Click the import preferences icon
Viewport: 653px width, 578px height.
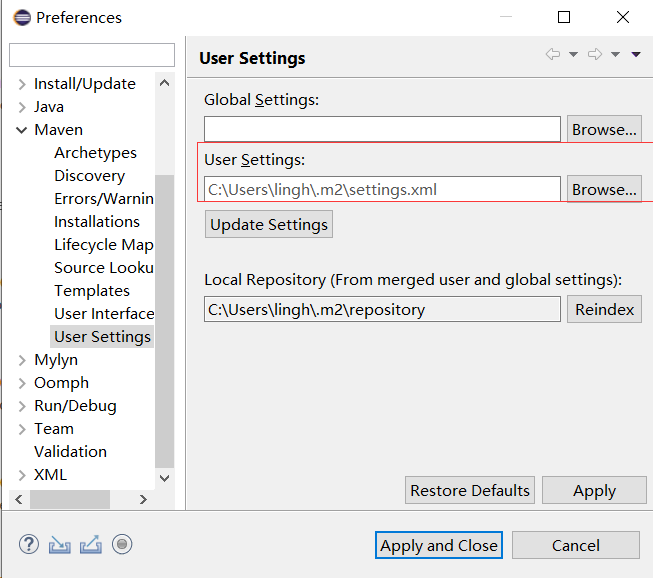click(60, 544)
